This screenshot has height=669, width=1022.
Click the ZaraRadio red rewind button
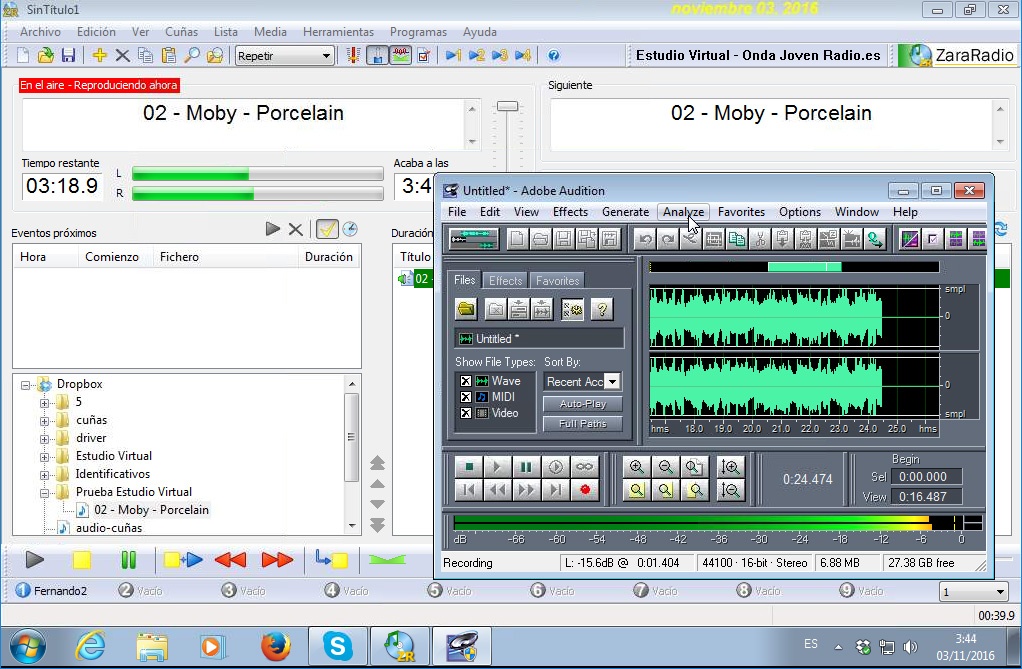[230, 559]
